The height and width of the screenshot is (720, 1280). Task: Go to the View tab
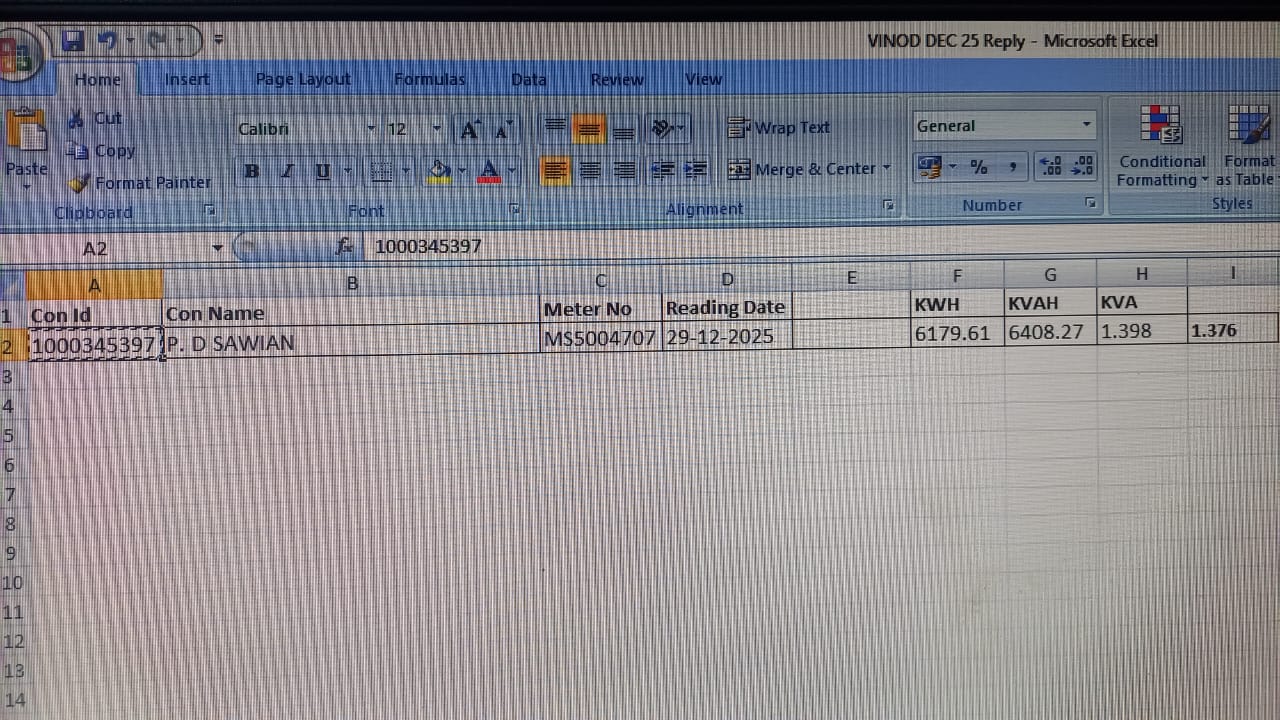point(703,79)
